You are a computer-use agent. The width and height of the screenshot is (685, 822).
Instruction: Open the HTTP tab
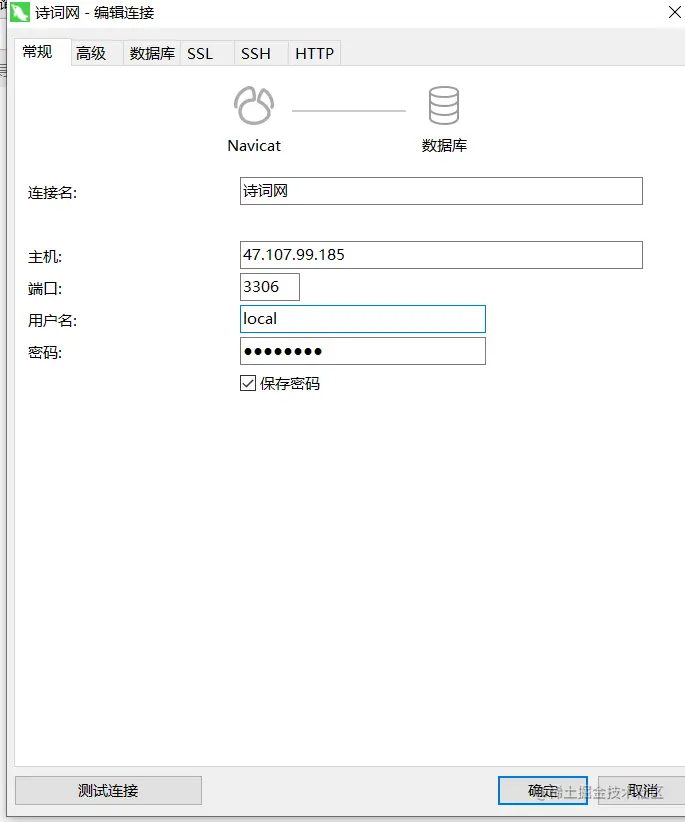[x=314, y=53]
